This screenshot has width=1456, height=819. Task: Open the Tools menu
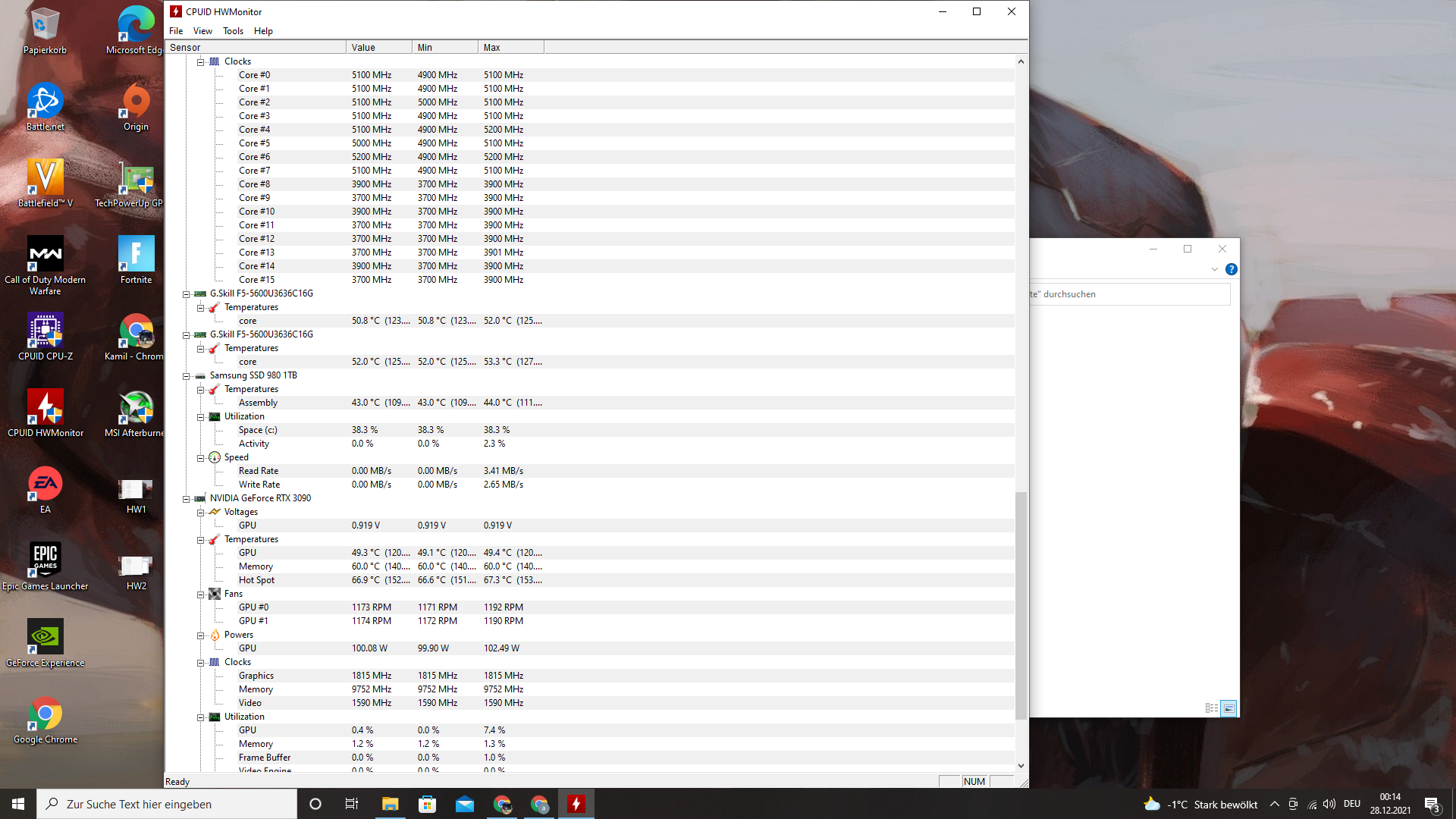(233, 31)
